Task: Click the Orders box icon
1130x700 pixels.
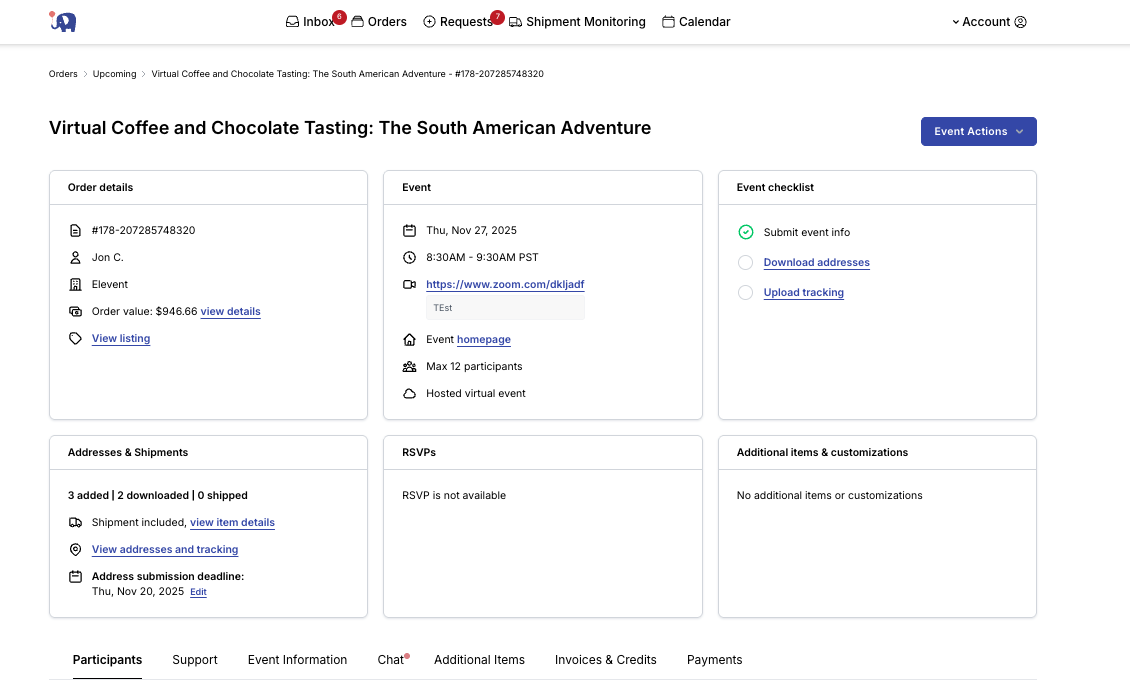Action: [x=357, y=22]
